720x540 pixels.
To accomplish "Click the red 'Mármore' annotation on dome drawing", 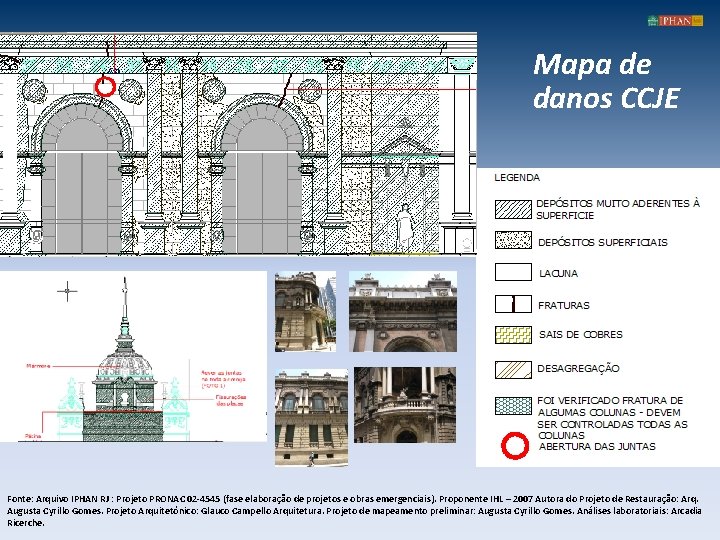I will tap(38, 366).
